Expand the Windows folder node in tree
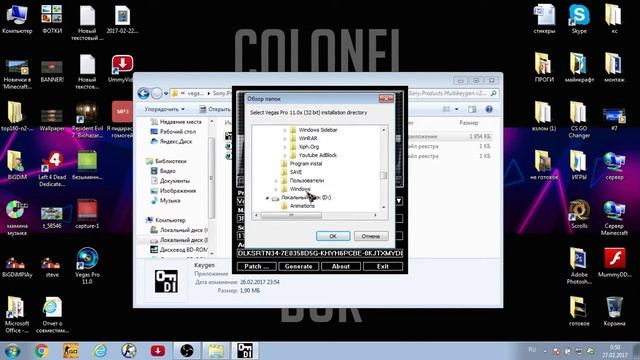Image resolution: width=640 pixels, height=360 pixels. click(x=276, y=189)
